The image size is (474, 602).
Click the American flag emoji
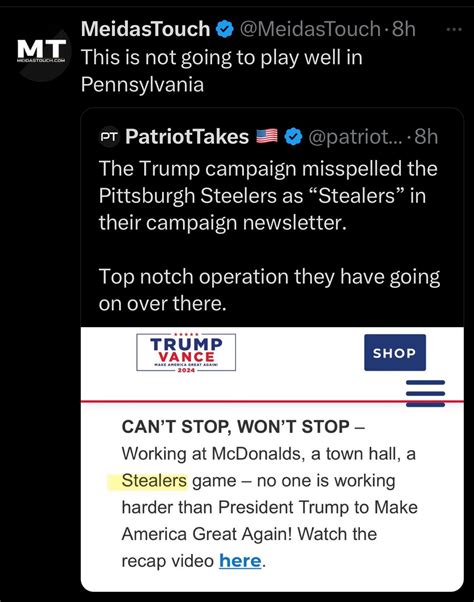click(267, 136)
